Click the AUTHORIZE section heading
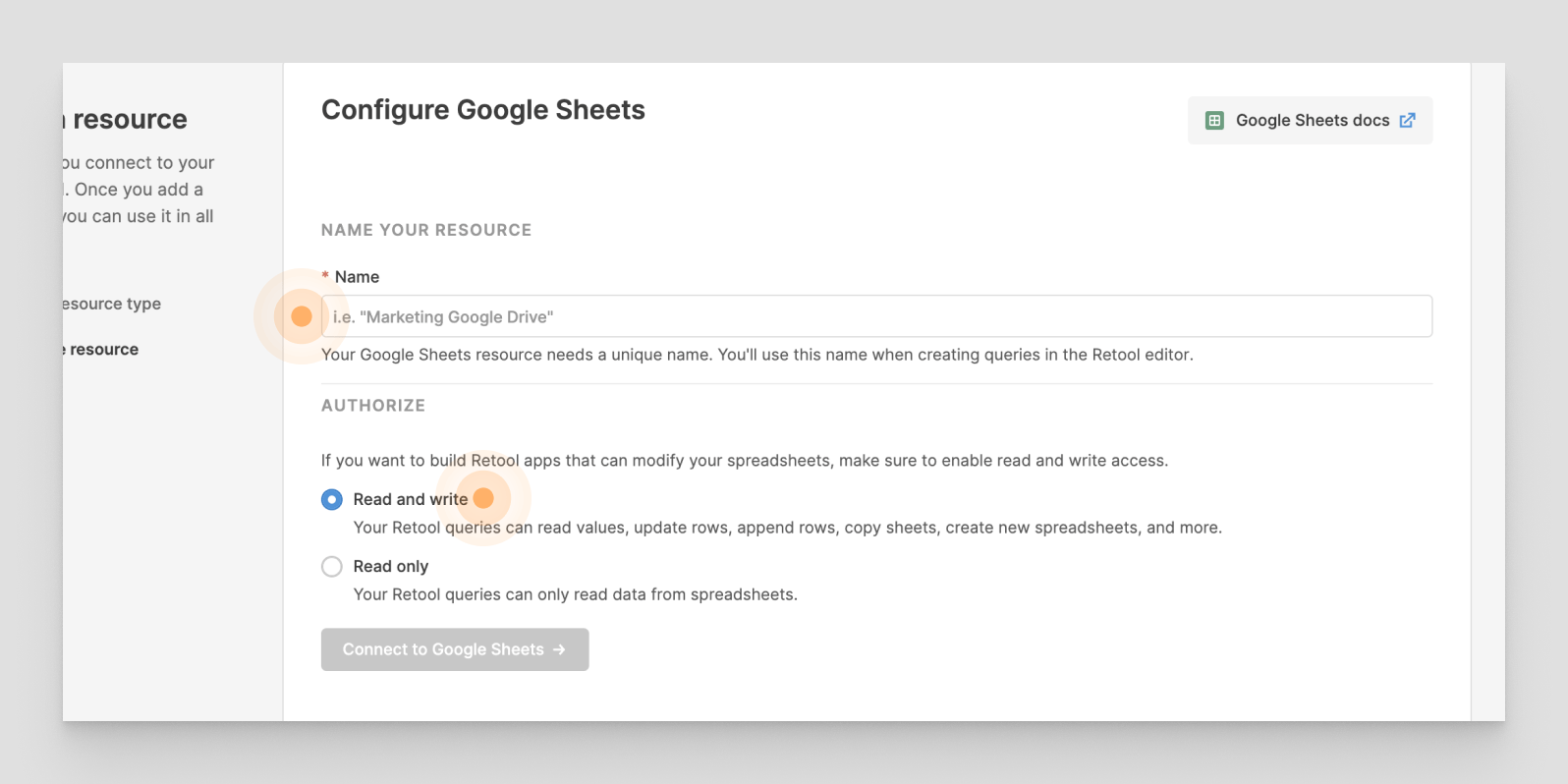Image resolution: width=1568 pixels, height=784 pixels. click(373, 406)
